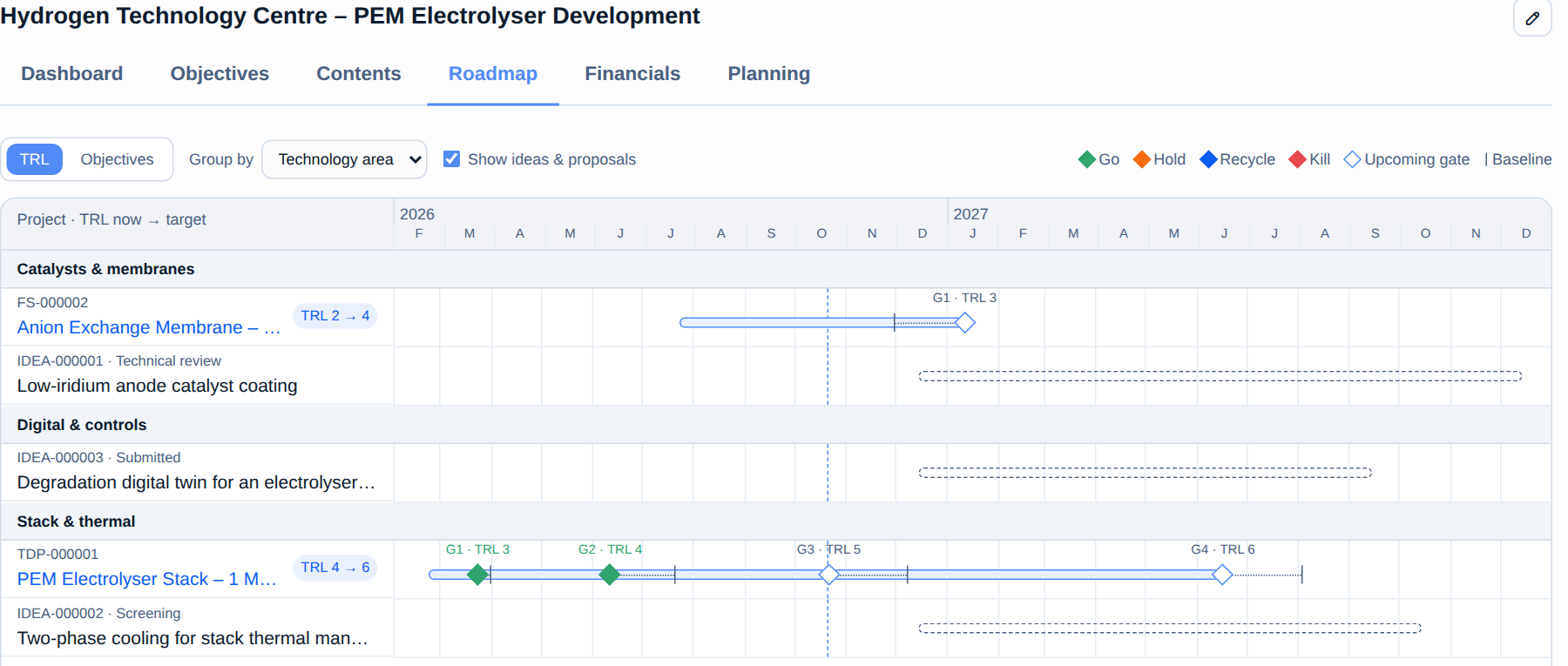Screen dimensions: 1568x666
Task: Click the pencil edit icon
Action: point(1532,18)
